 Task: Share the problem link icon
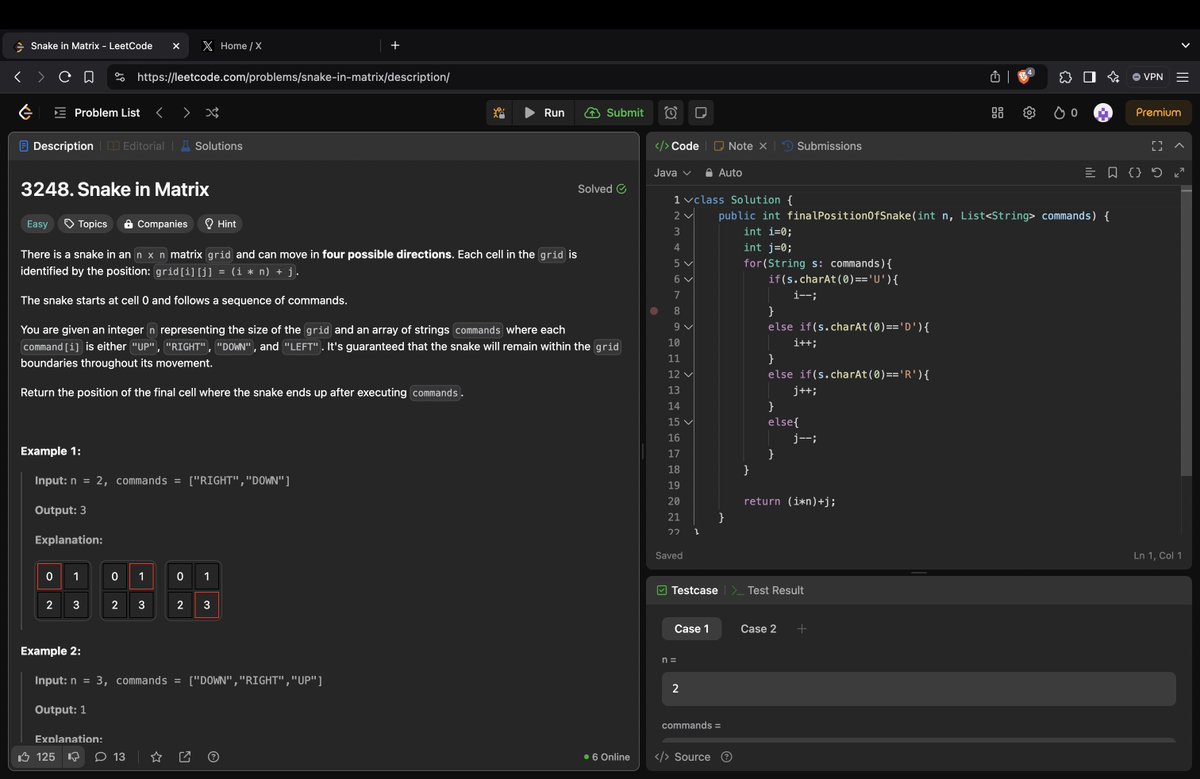coord(185,757)
